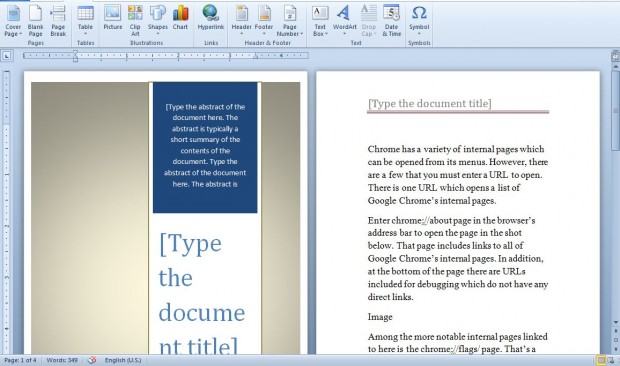Image resolution: width=620 pixels, height=366 pixels.
Task: Toggle the tab stop selector at ruler corner
Action: pos(7,56)
